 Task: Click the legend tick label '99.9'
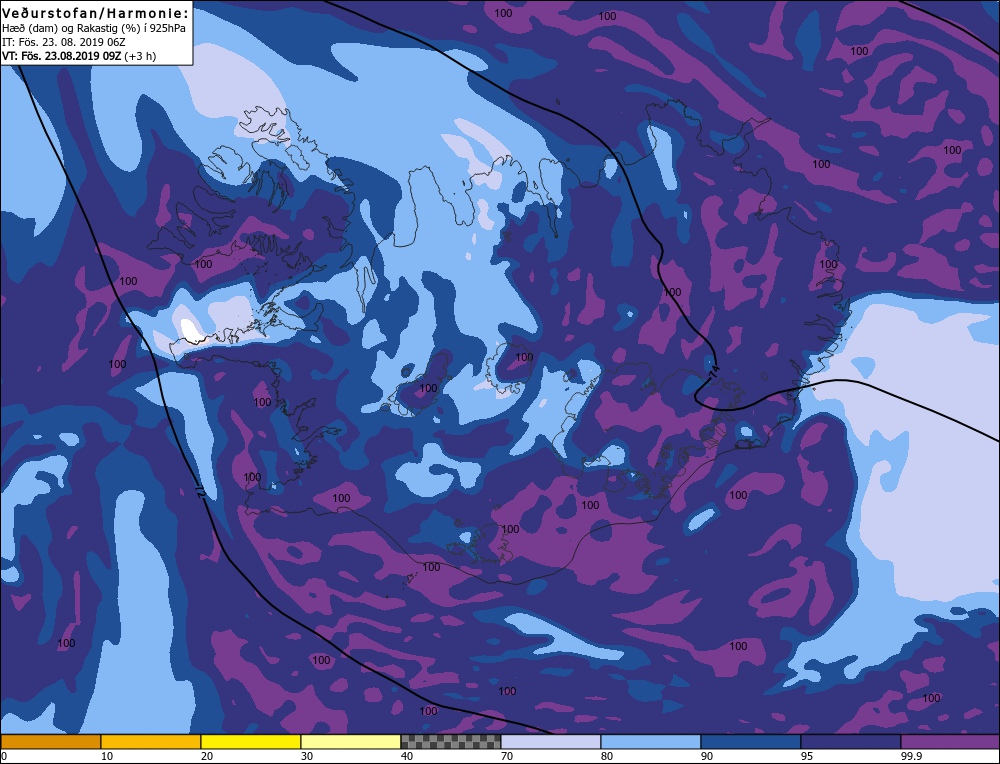(x=910, y=756)
